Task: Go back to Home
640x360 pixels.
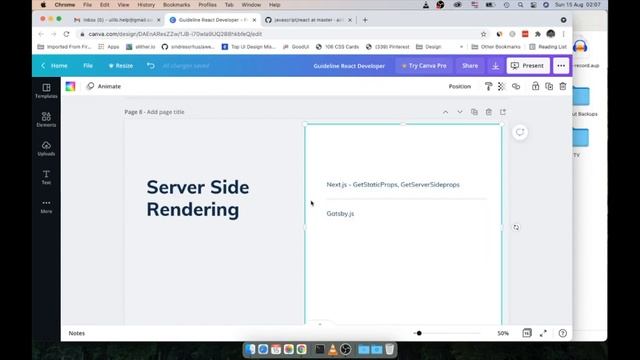Action: coord(54,66)
